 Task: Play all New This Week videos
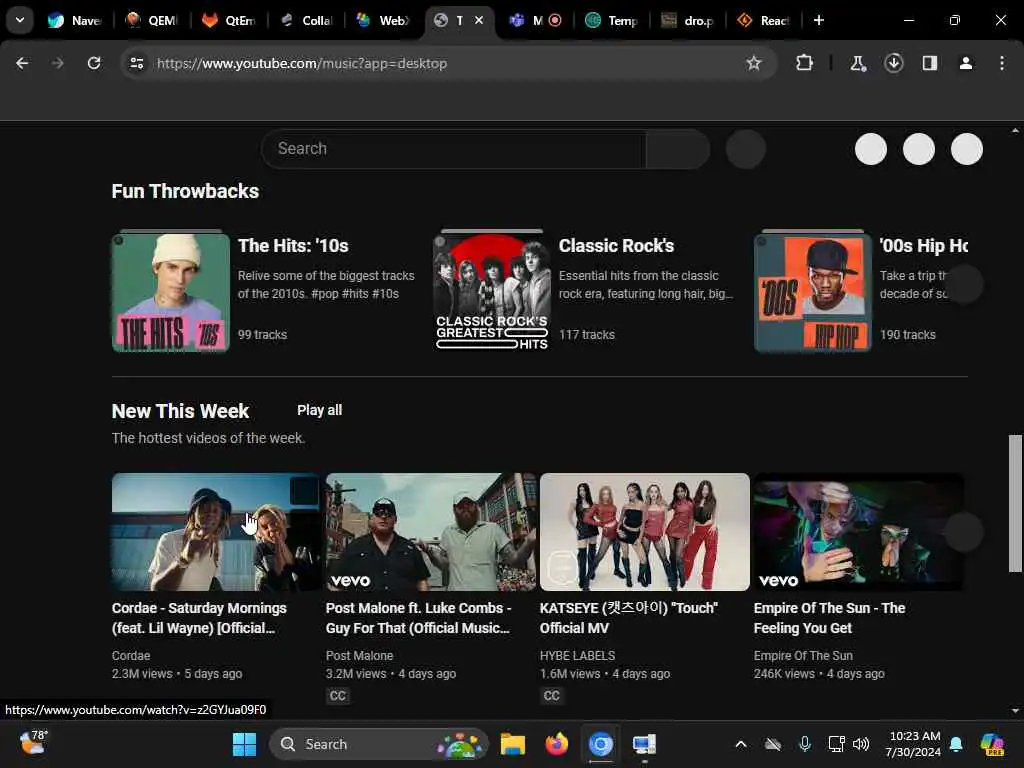tap(319, 410)
